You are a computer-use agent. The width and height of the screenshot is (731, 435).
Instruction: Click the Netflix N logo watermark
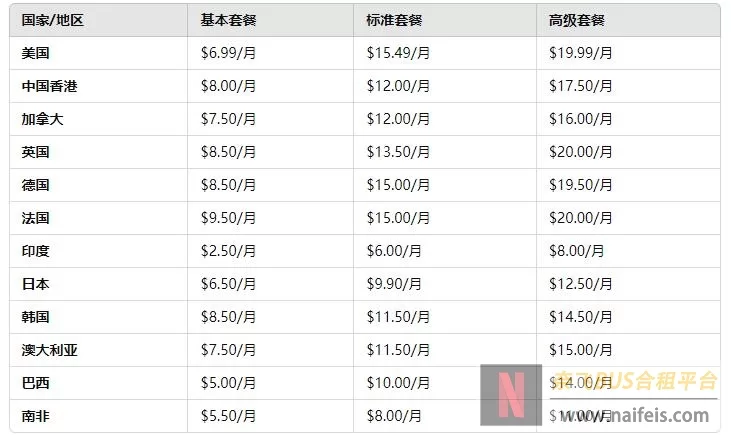pos(511,395)
